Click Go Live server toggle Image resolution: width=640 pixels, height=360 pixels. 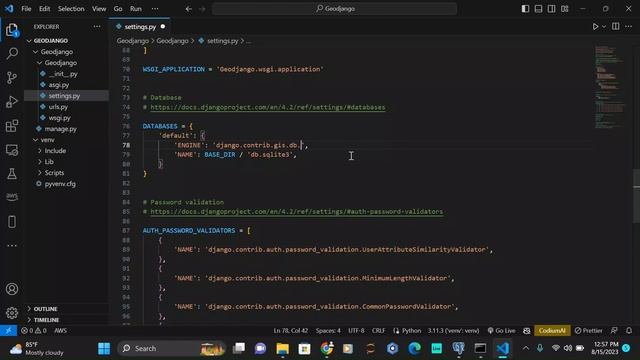click(x=501, y=331)
